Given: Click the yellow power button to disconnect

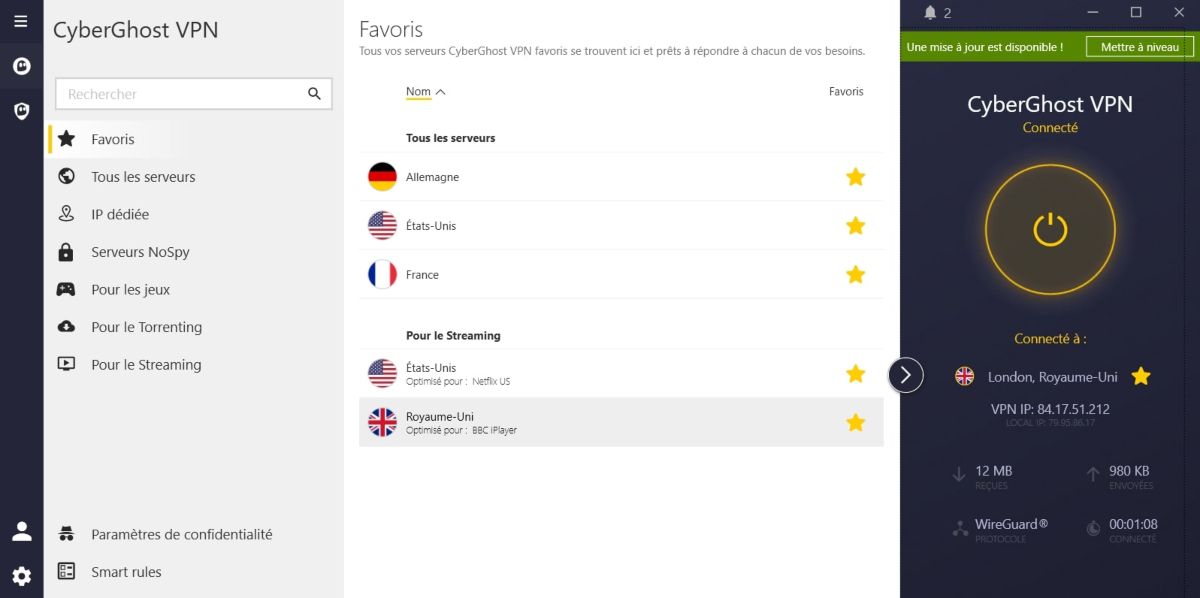Looking at the screenshot, I should (x=1050, y=229).
